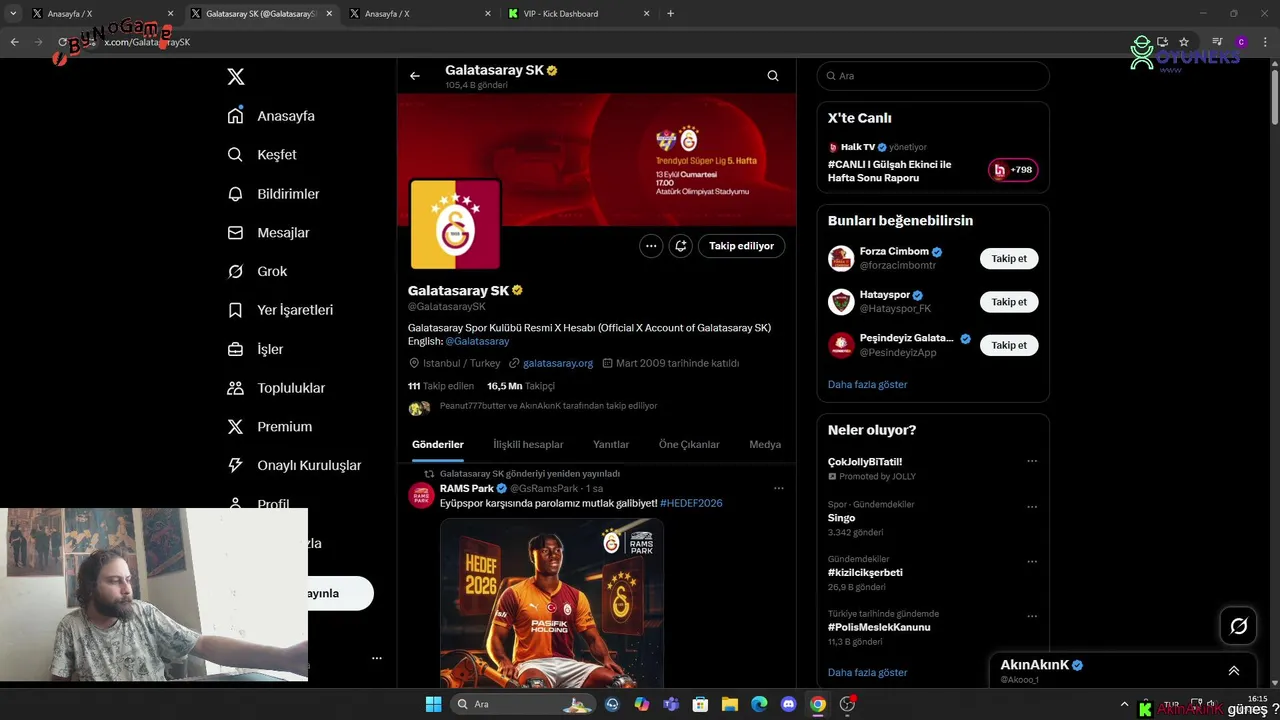Click the Windows taskbar Ara search box
The image size is (1280, 720).
[x=524, y=704]
